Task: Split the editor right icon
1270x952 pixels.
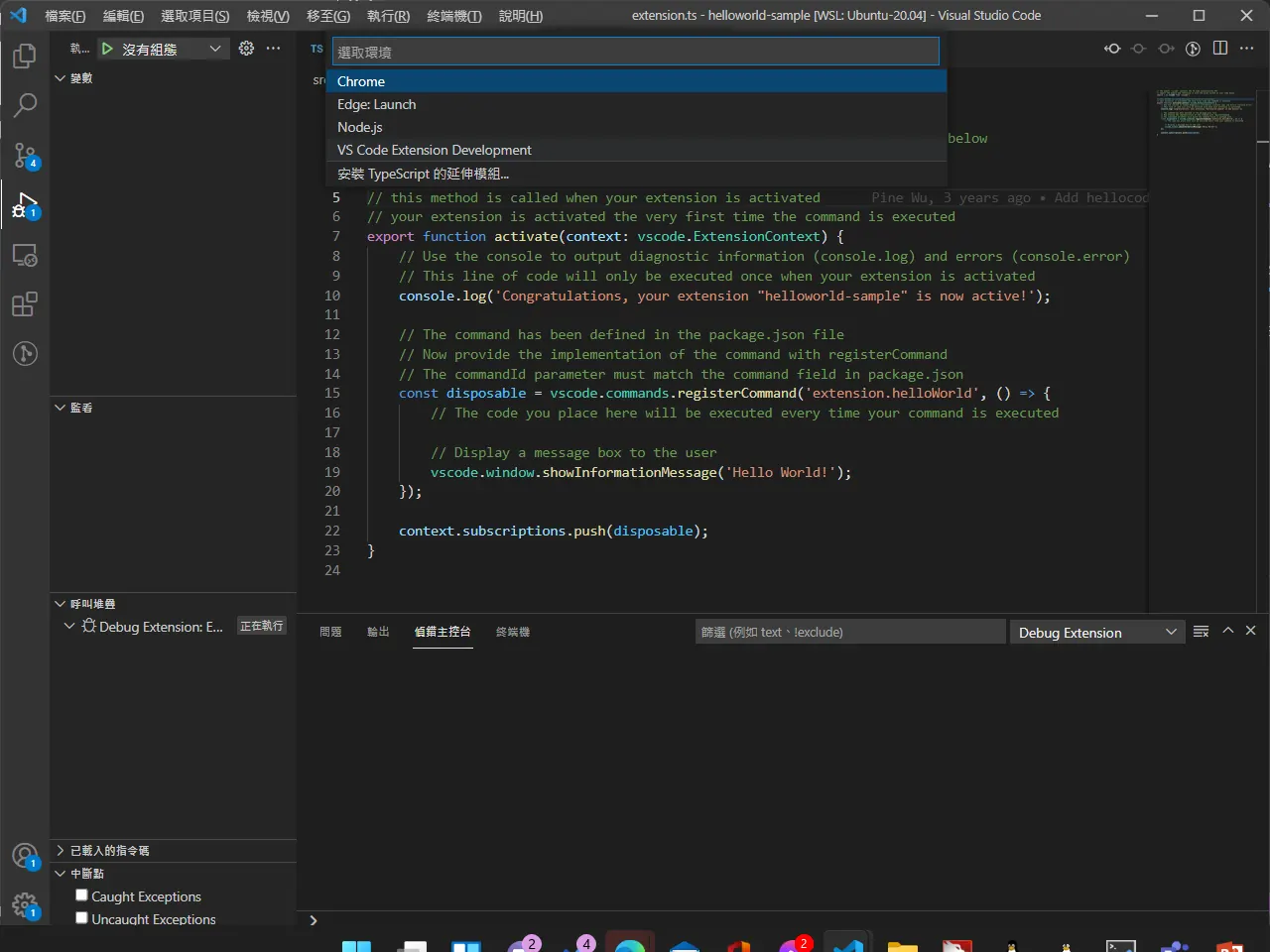Action: (1220, 49)
